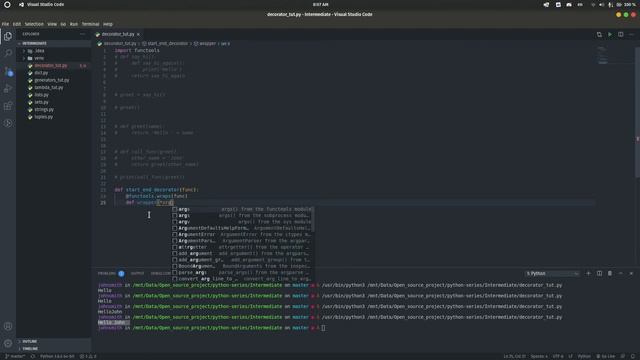
Task: Open the Help menu
Action: tap(108, 24)
